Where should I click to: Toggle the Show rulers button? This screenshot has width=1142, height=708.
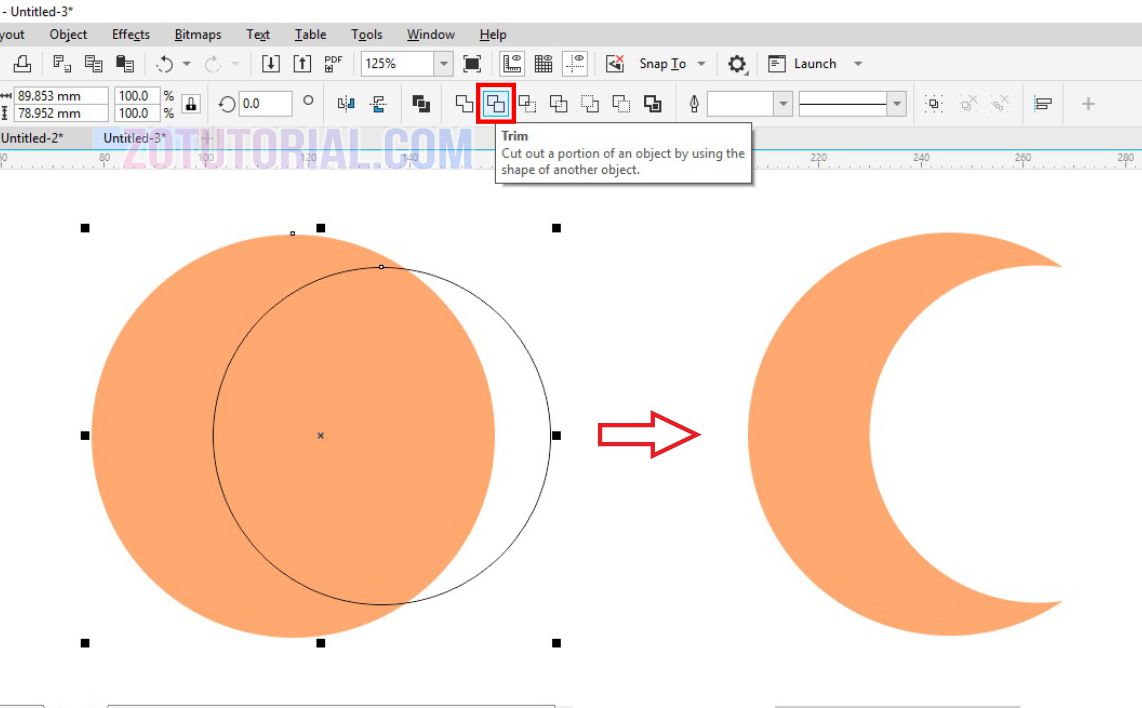pyautogui.click(x=512, y=64)
